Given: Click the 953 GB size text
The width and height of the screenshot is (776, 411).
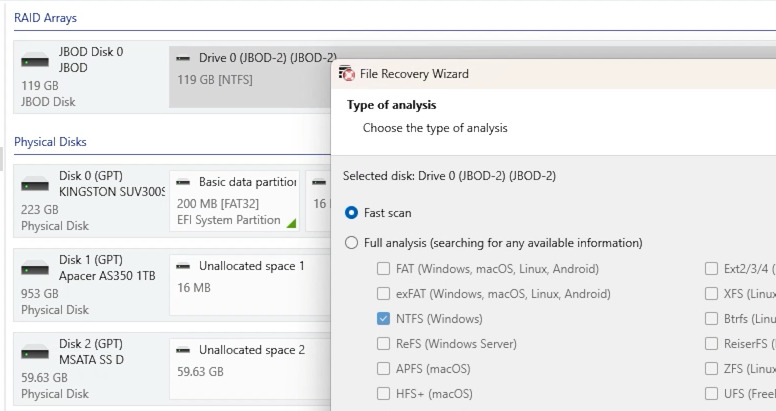Looking at the screenshot, I should pyautogui.click(x=40, y=294).
